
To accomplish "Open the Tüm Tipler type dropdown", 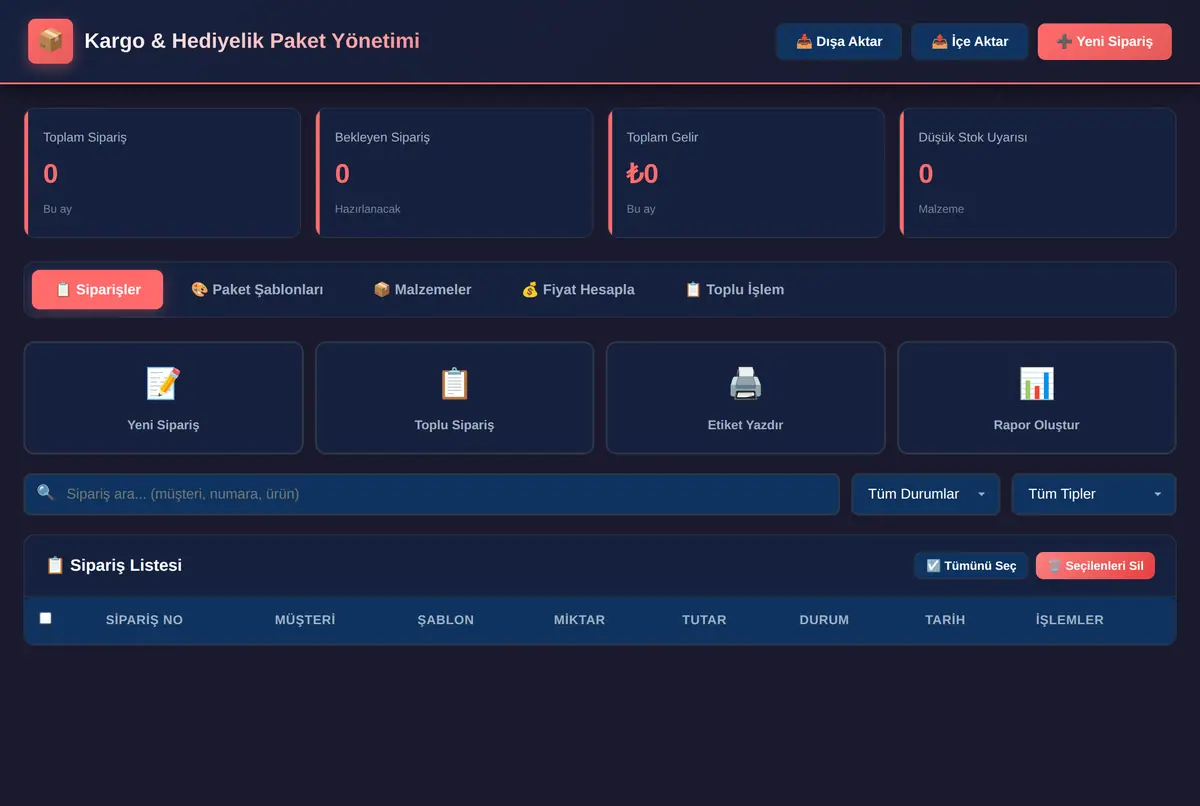I will [x=1094, y=494].
